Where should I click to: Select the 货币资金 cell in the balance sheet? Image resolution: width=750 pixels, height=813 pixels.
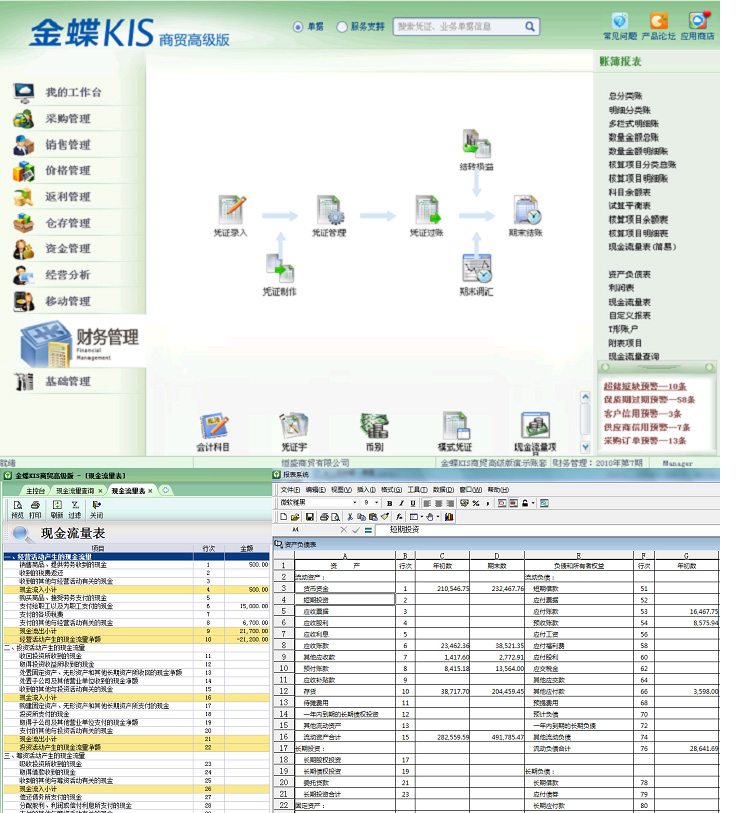(x=345, y=588)
